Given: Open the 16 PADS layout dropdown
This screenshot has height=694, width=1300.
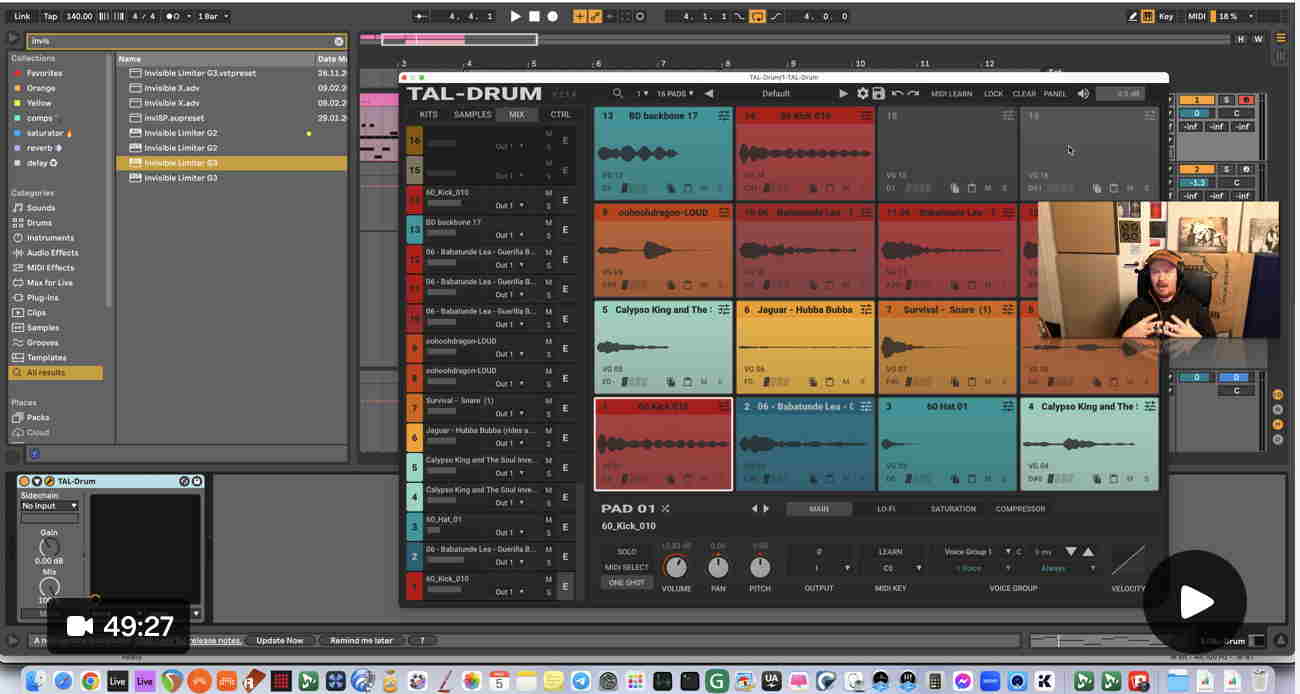Looking at the screenshot, I should tap(674, 94).
